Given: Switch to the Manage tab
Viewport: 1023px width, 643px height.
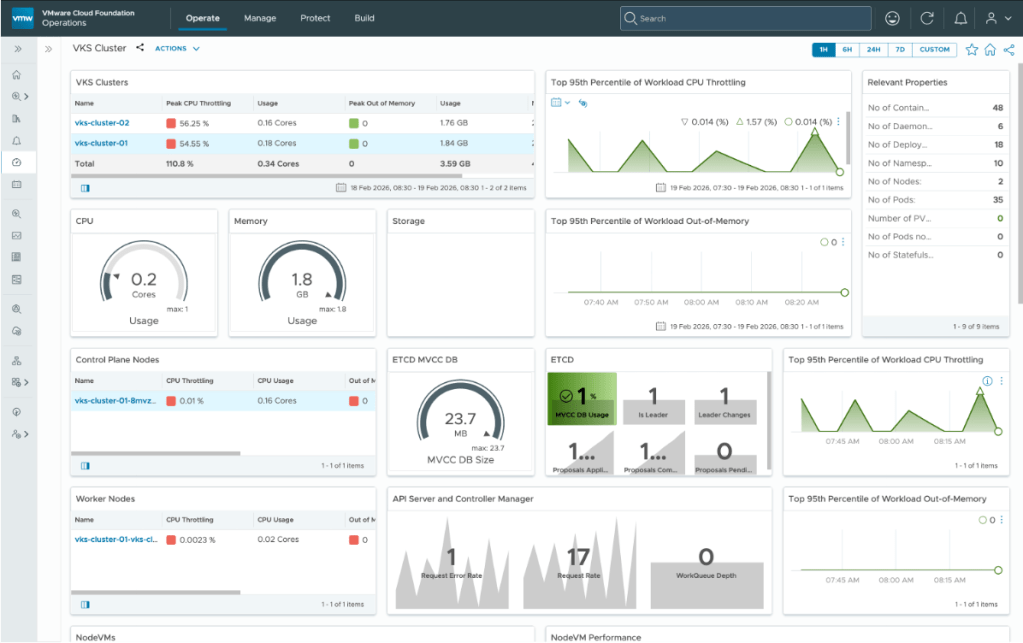Looking at the screenshot, I should (260, 18).
